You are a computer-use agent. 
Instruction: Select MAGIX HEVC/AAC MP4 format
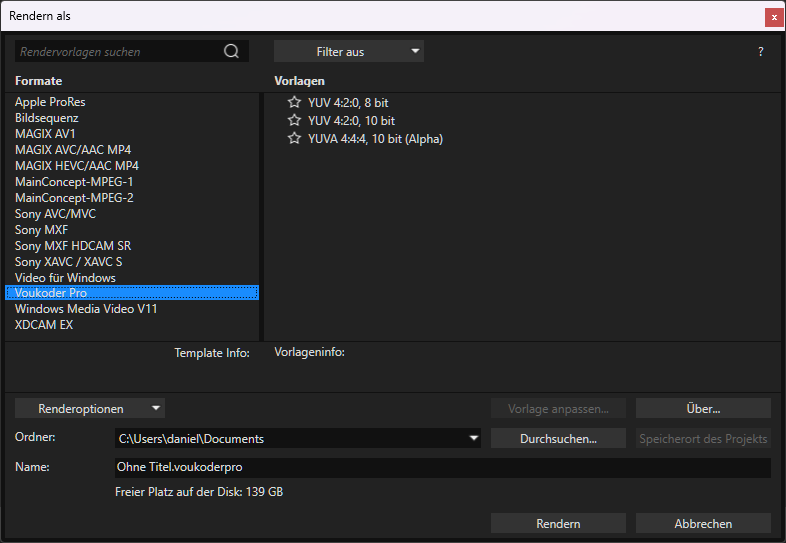click(77, 166)
